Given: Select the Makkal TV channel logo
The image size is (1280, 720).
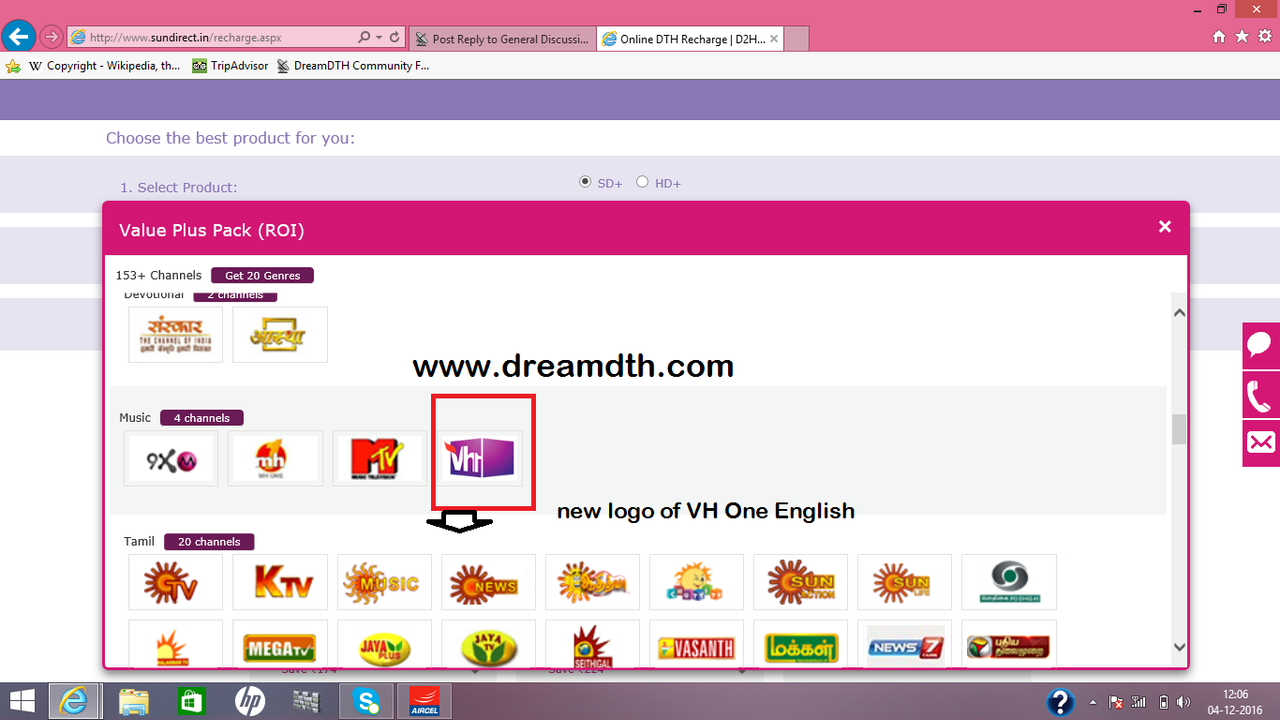Looking at the screenshot, I should pos(800,644).
